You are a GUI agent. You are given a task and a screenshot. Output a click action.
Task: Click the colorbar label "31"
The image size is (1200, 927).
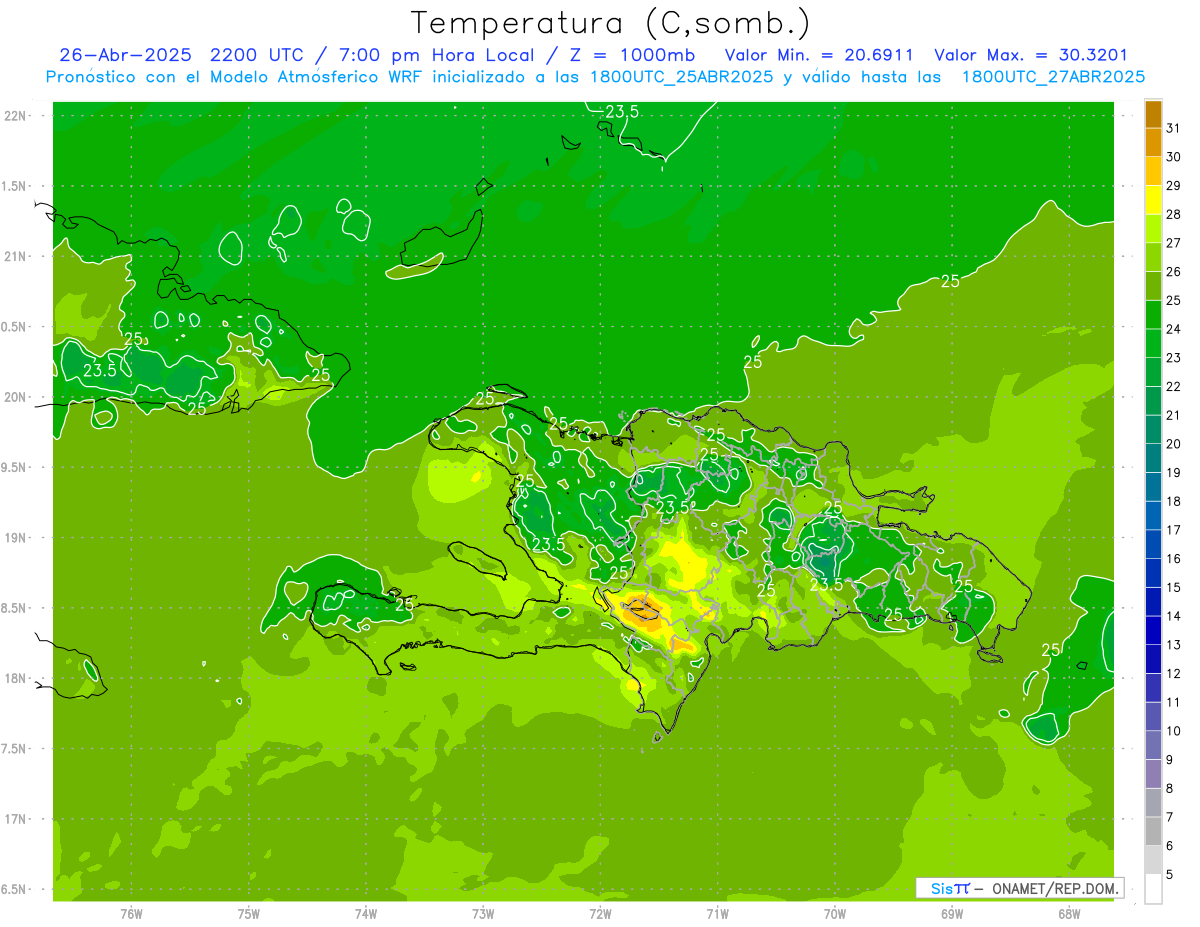coord(1174,128)
